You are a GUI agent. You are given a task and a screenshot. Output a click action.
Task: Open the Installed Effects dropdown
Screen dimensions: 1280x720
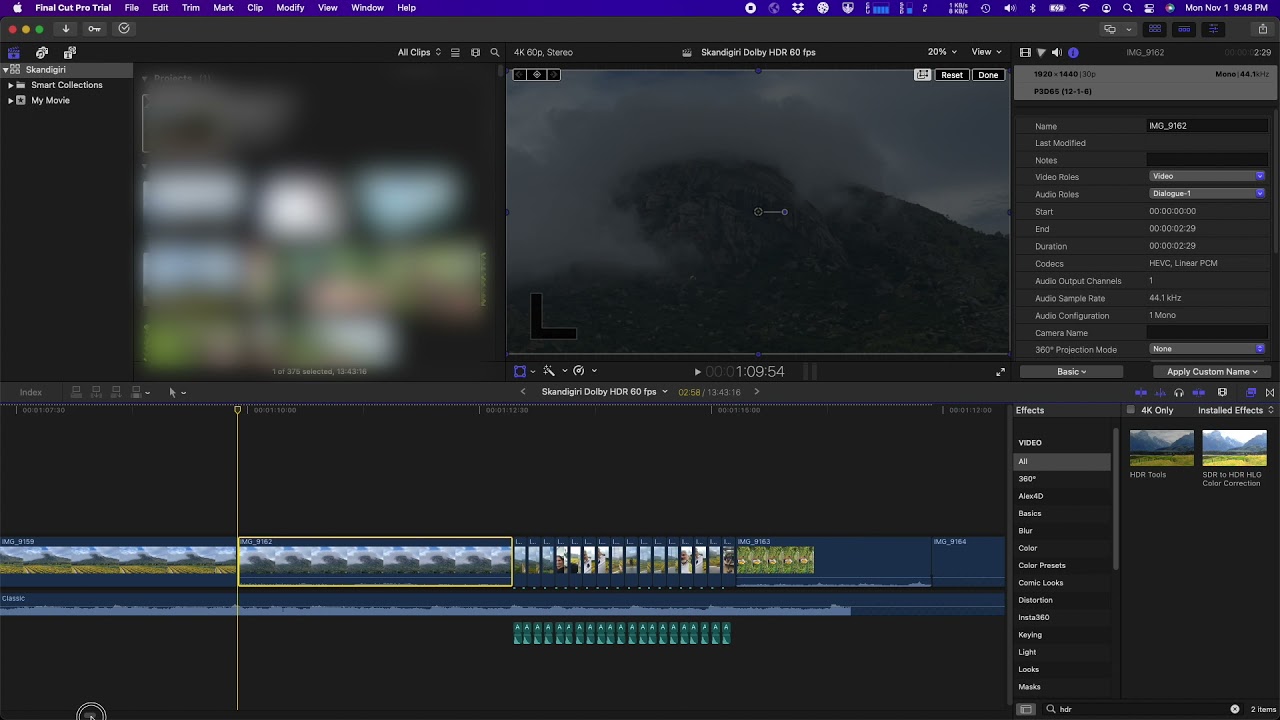click(x=1236, y=410)
